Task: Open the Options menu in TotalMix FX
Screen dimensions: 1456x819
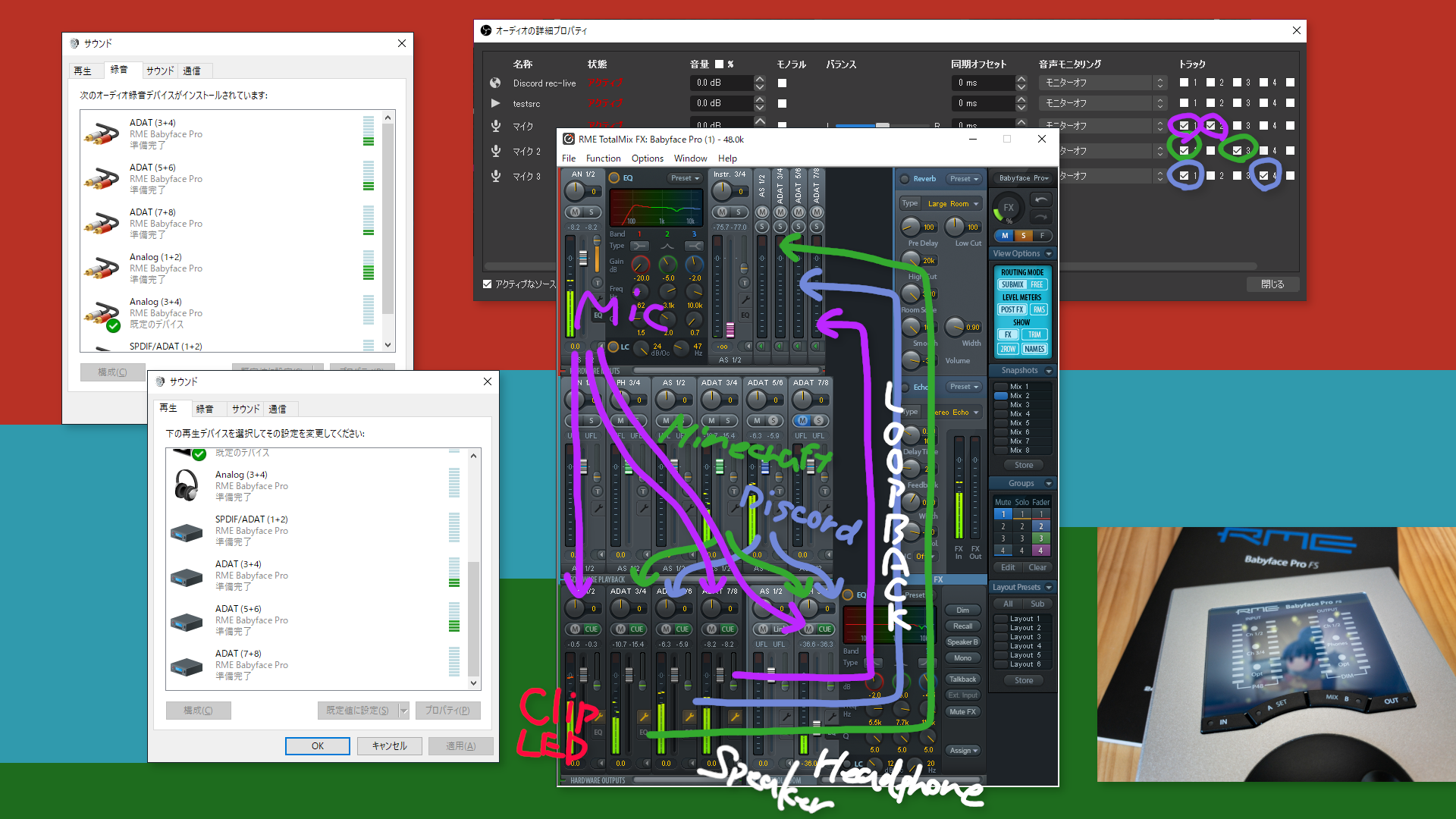Action: coord(647,158)
